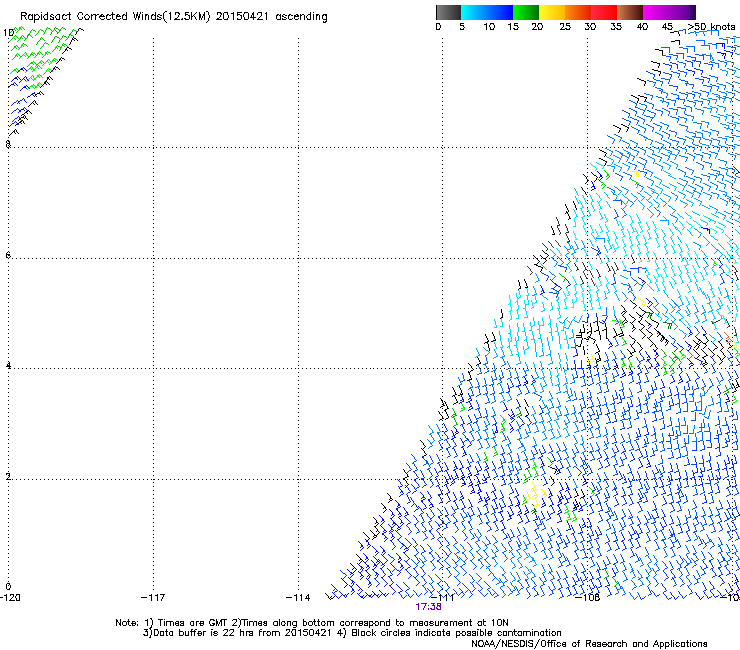This screenshot has width=740, height=650.
Task: Click the "40" label under the color bar
Action: [x=642, y=27]
